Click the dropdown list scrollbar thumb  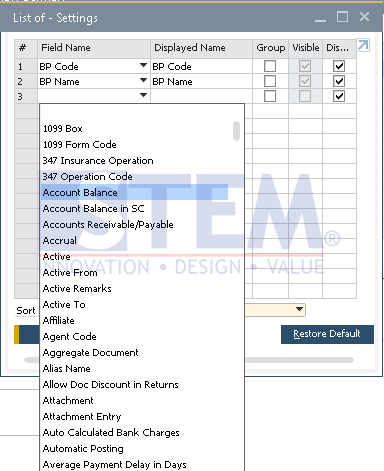click(236, 131)
